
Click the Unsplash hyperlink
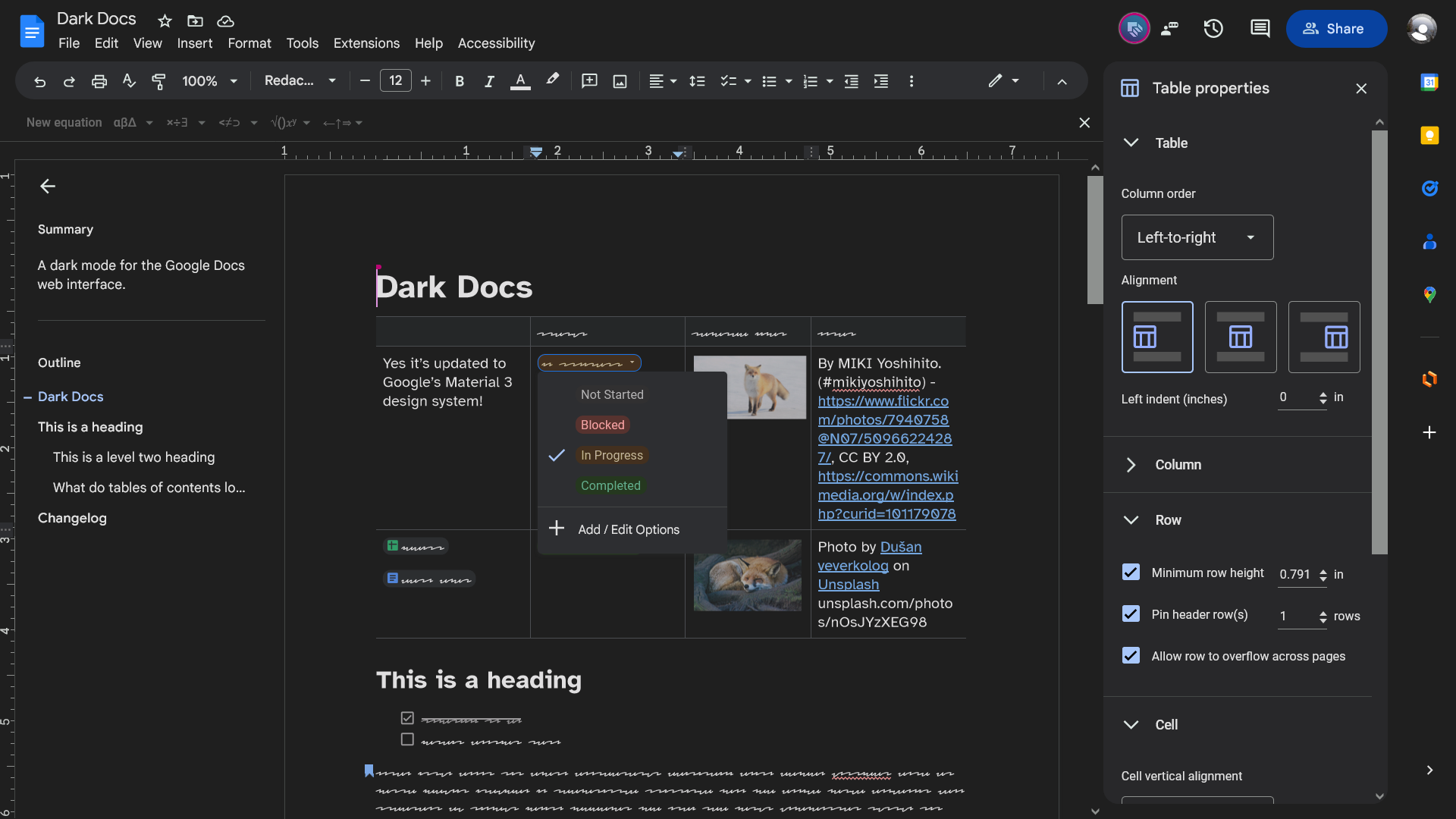click(x=848, y=585)
